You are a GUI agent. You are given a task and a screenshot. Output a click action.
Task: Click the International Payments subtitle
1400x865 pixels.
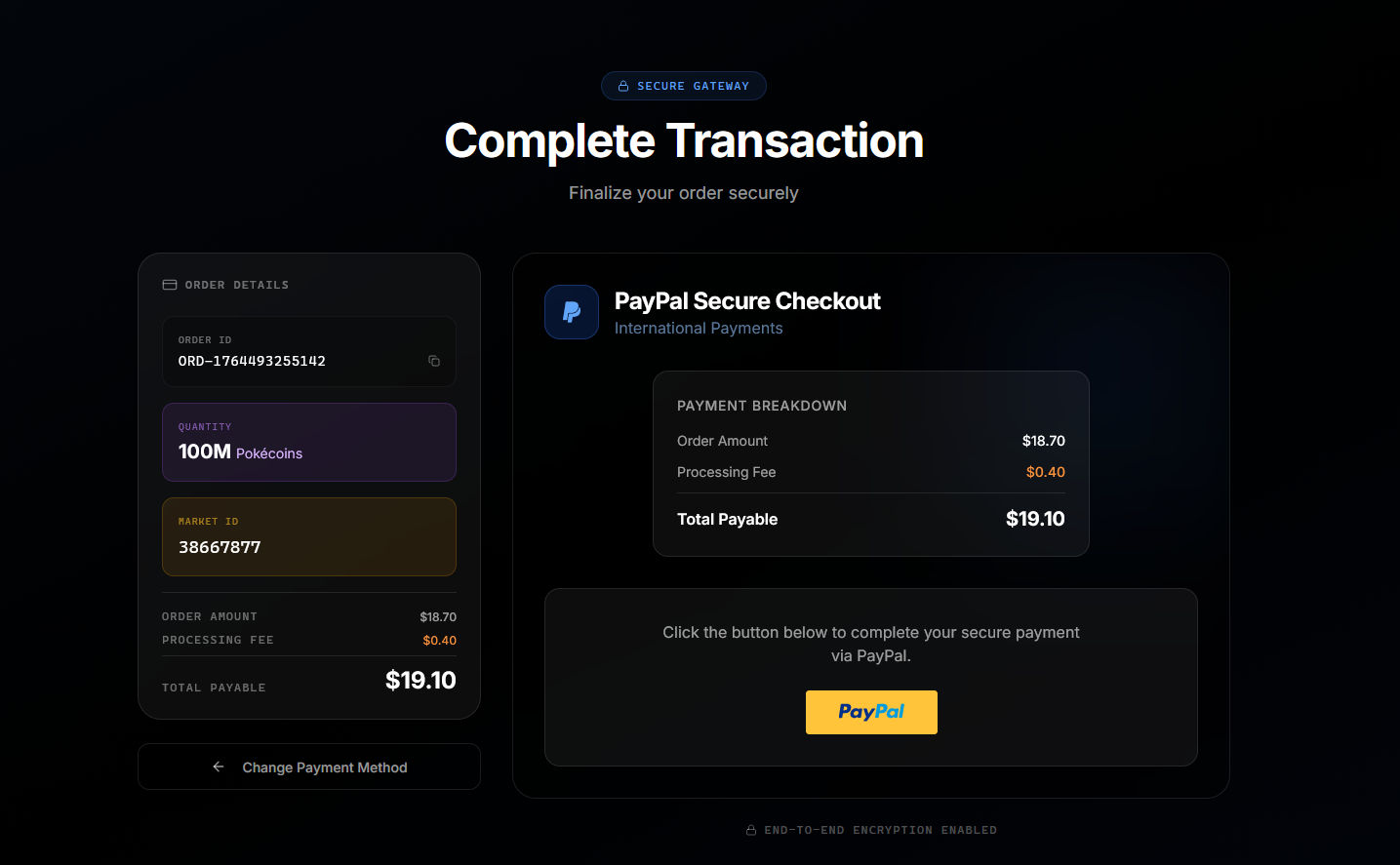[x=699, y=329]
